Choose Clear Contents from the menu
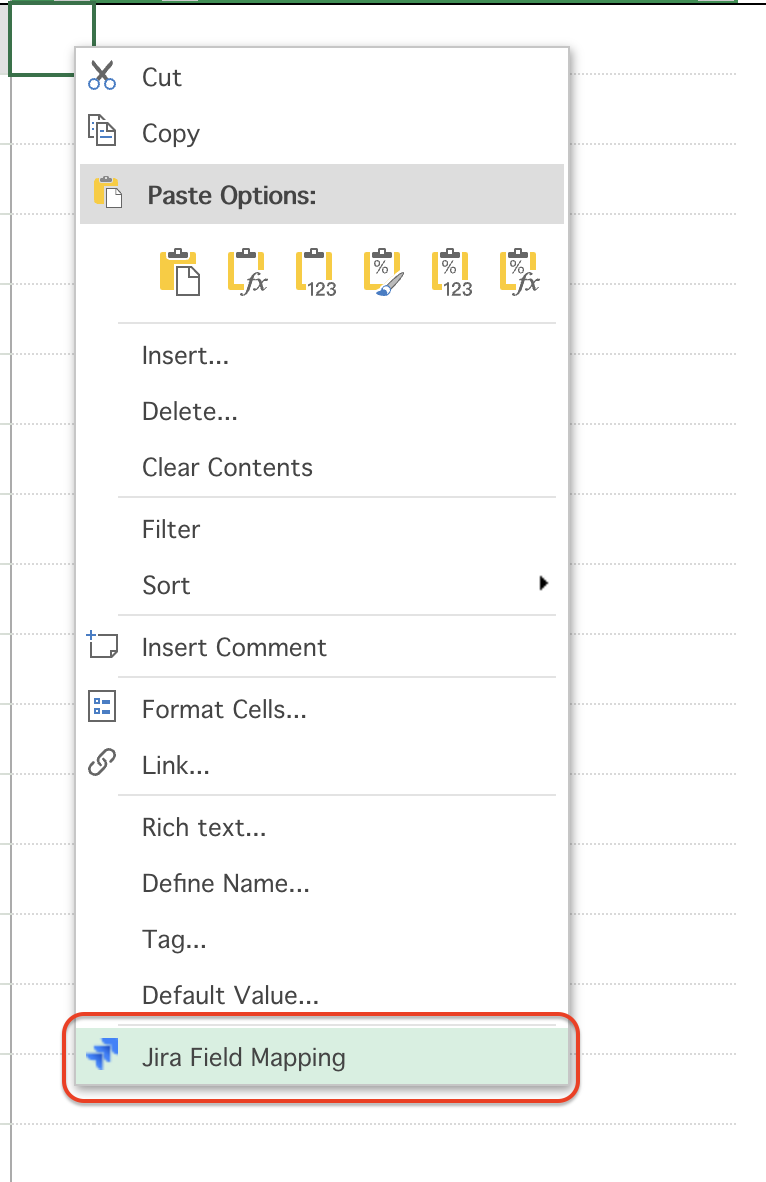This screenshot has height=1182, width=766. click(226, 467)
